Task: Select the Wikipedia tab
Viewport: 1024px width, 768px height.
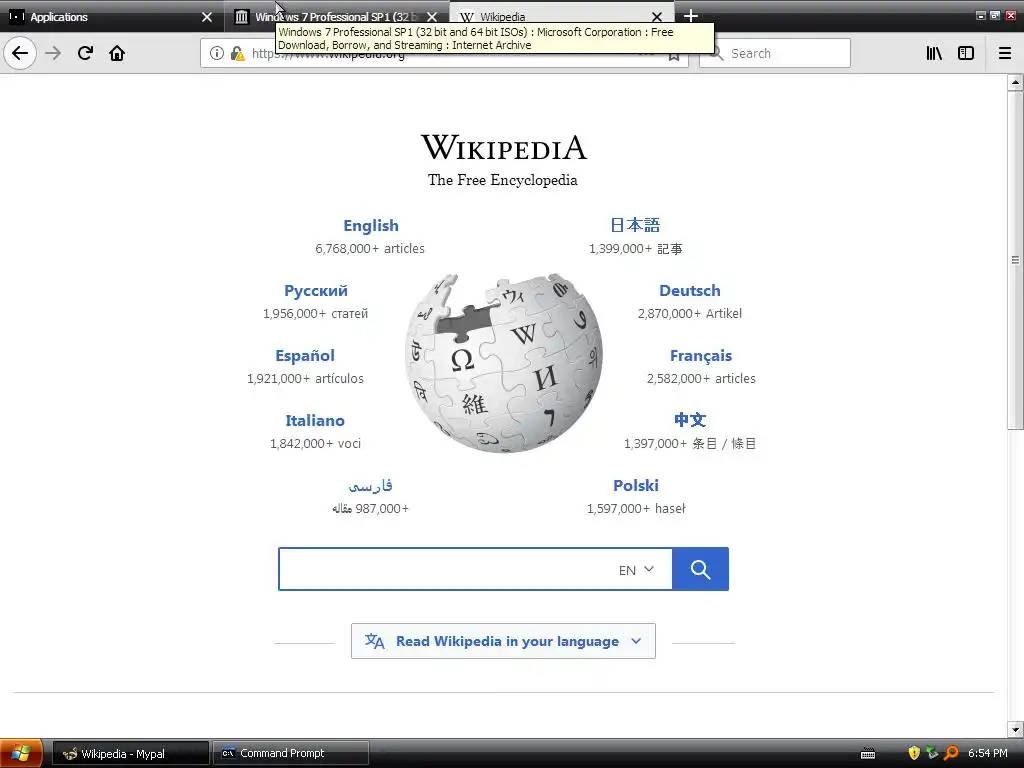Action: [562, 16]
